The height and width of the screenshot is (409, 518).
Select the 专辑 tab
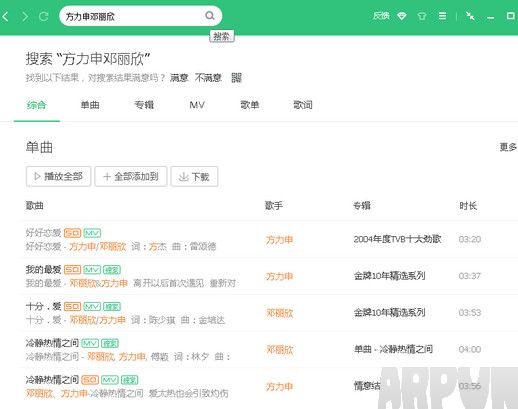click(x=144, y=105)
